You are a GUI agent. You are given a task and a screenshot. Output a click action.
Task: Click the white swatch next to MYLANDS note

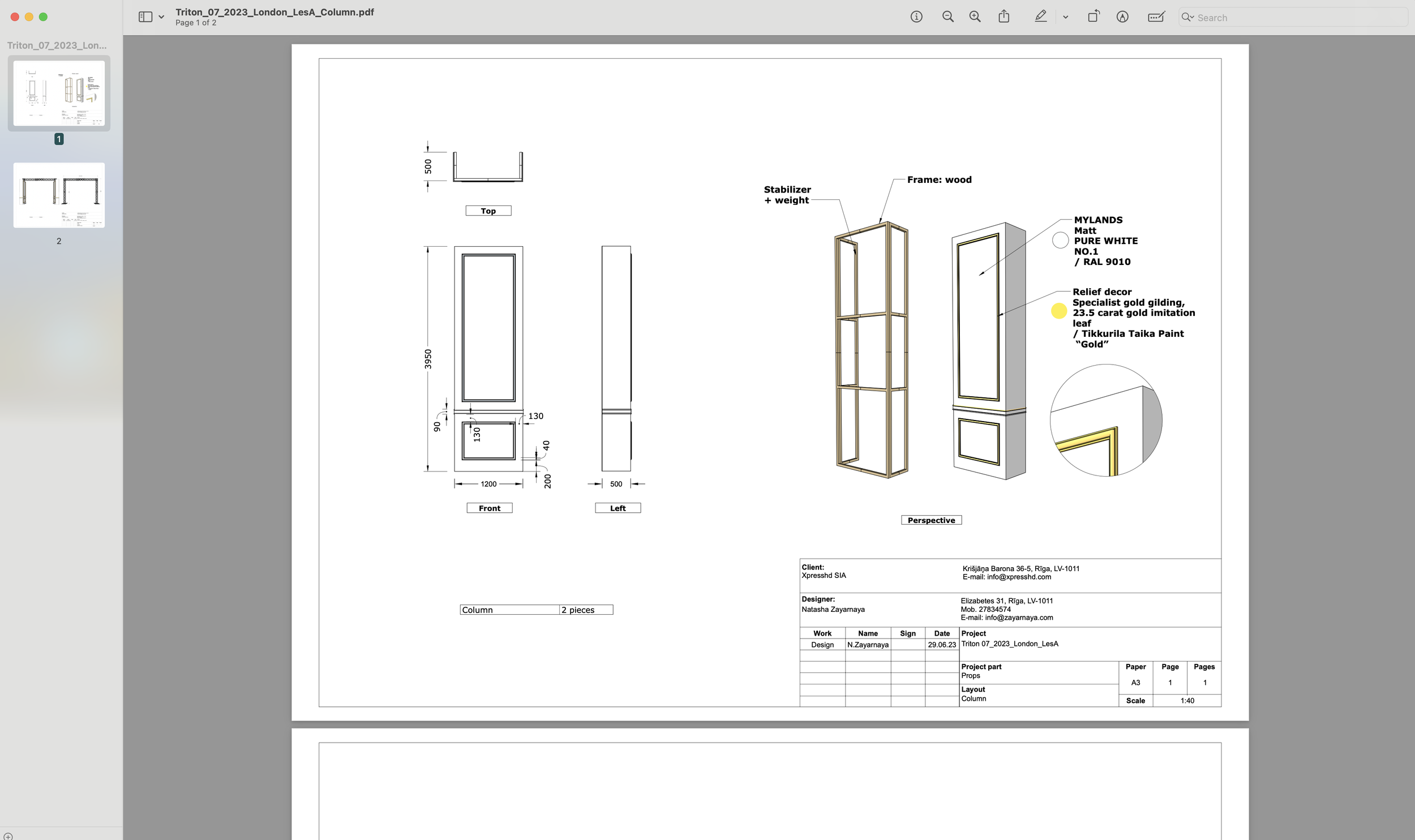tap(1060, 240)
